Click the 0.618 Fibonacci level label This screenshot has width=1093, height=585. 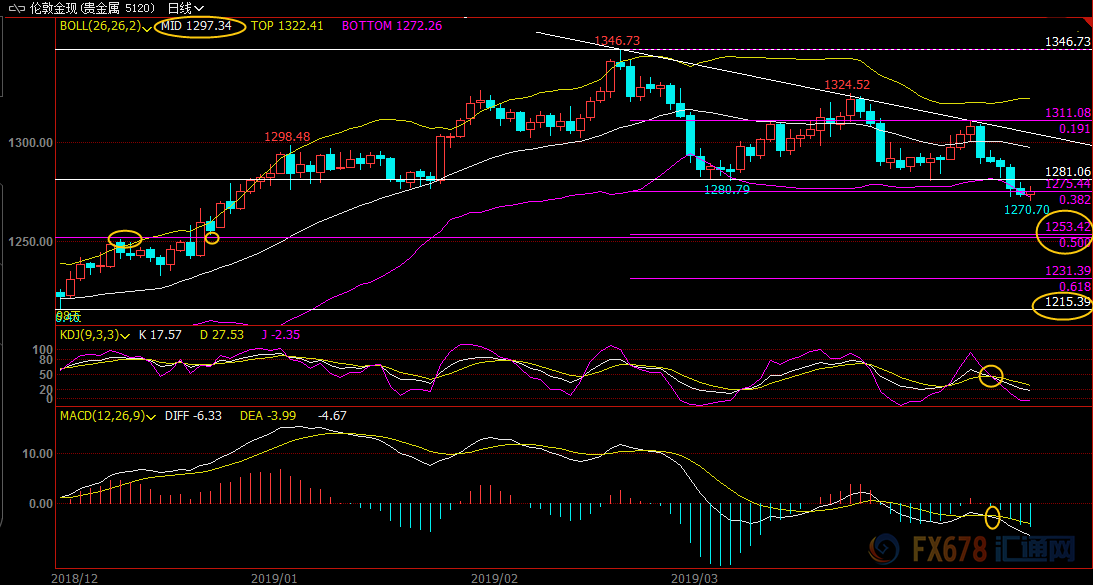(x=1074, y=286)
